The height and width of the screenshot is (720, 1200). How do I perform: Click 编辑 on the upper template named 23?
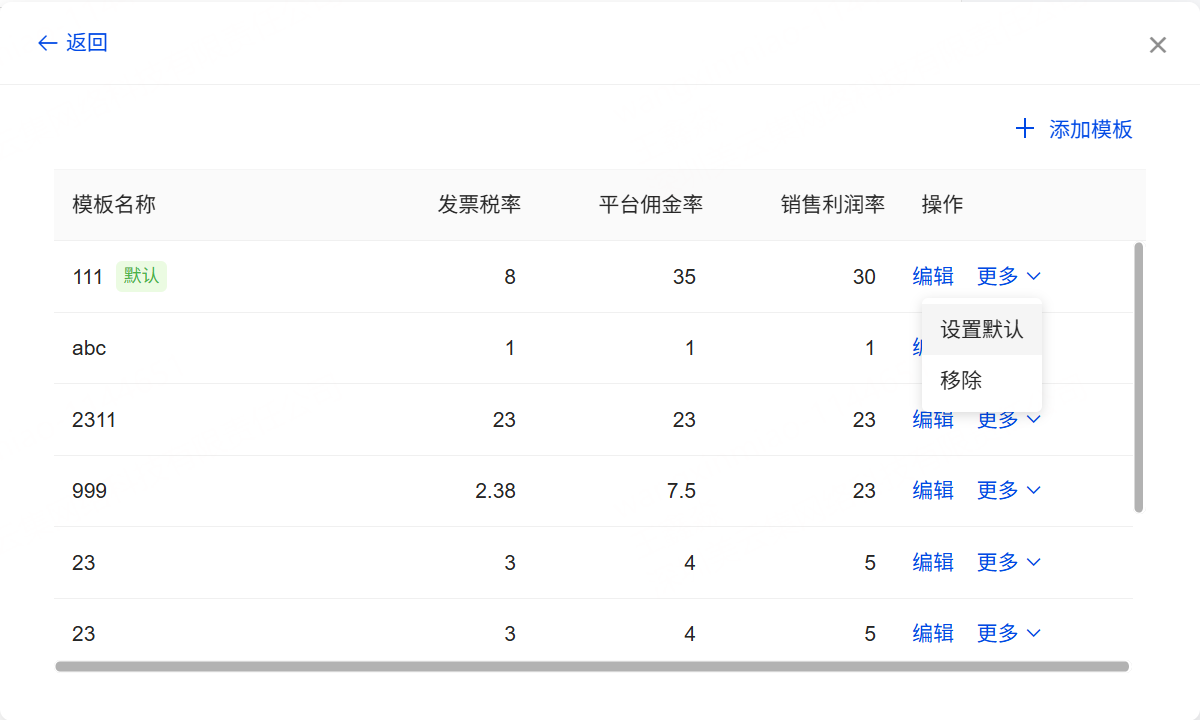tap(932, 563)
